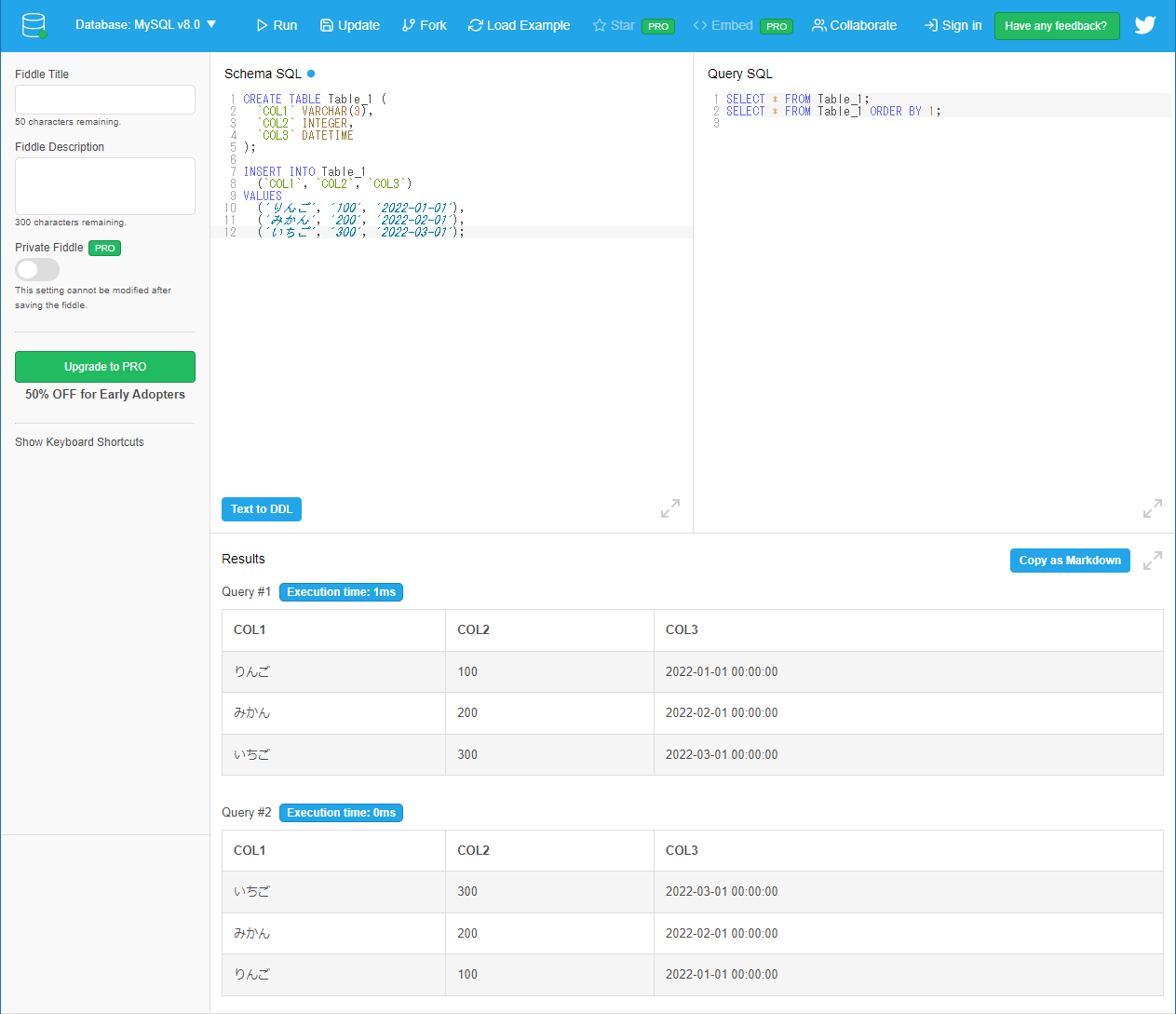Click Query #2 Execution time: 0ms badge
This screenshot has width=1176, height=1014.
341,813
